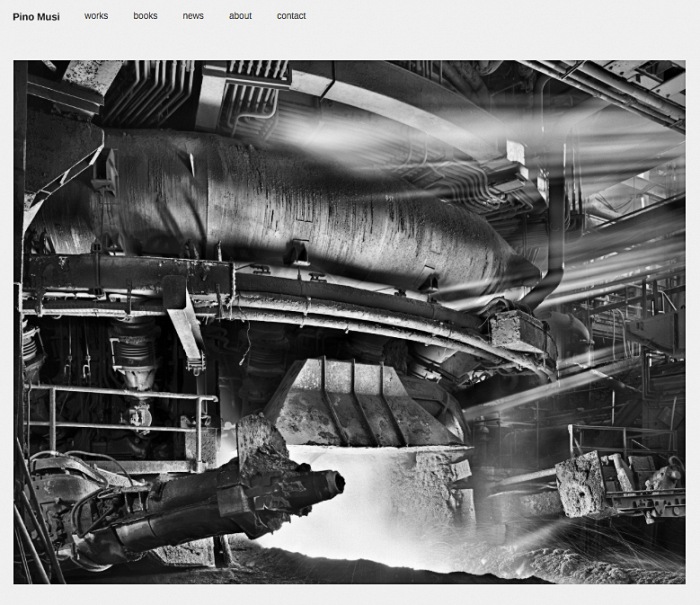Click the black-and-white steel furnace photograph

click(350, 322)
